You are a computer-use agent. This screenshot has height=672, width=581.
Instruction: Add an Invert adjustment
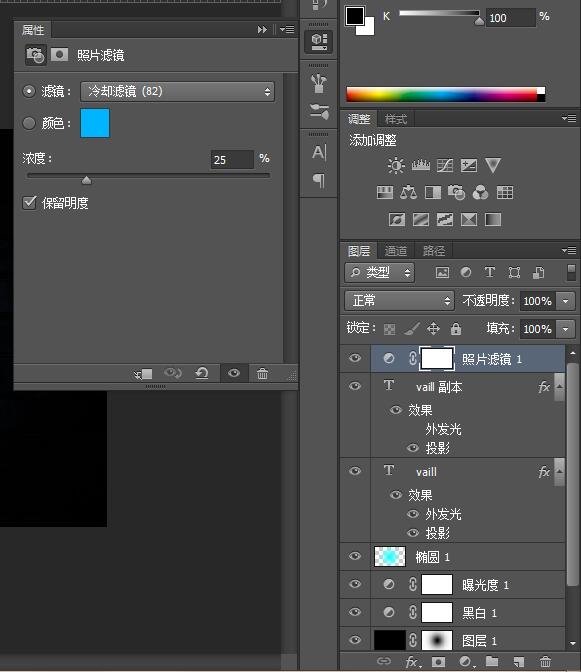point(396,220)
